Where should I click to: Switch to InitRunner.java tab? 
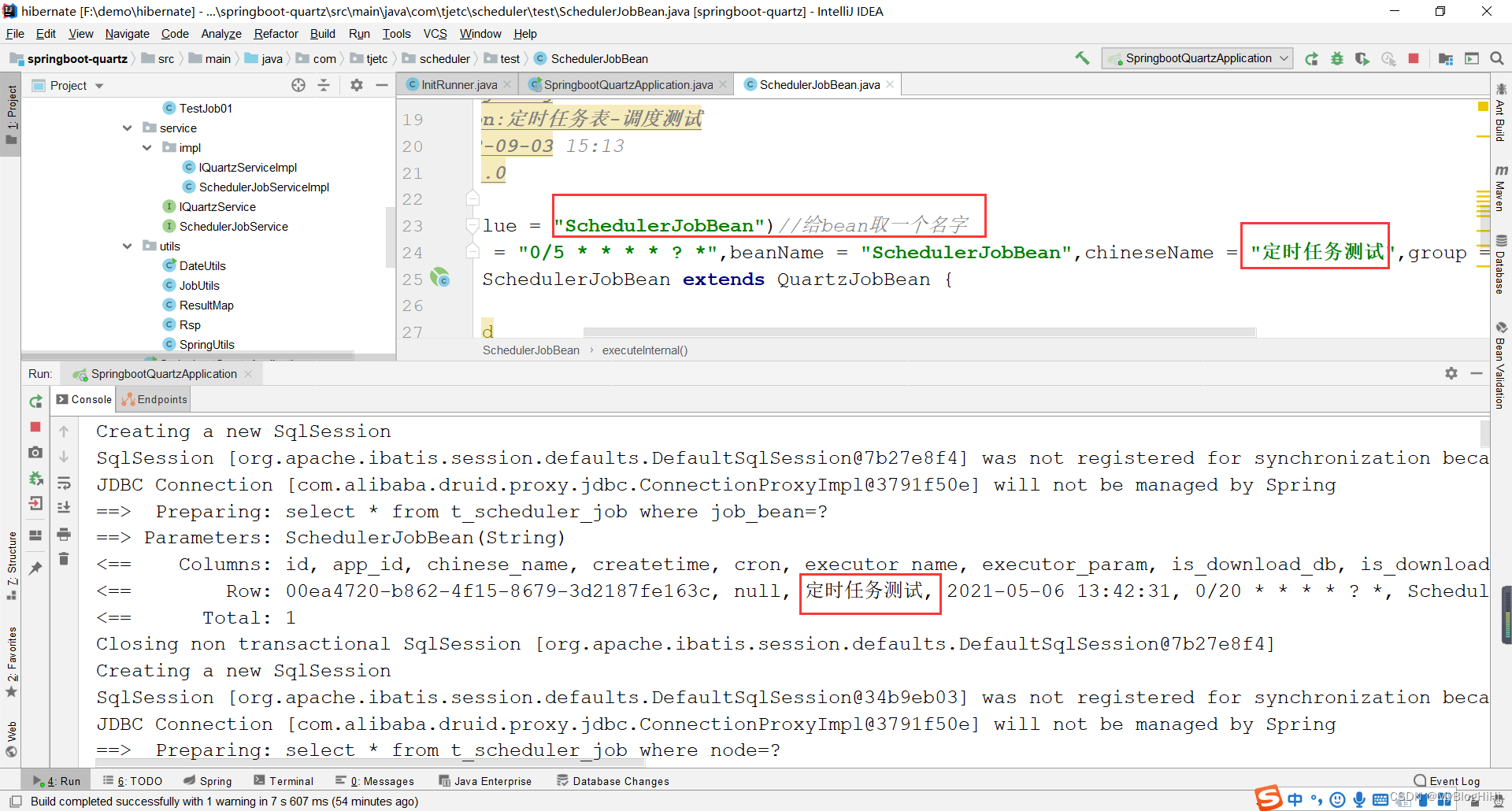458,85
